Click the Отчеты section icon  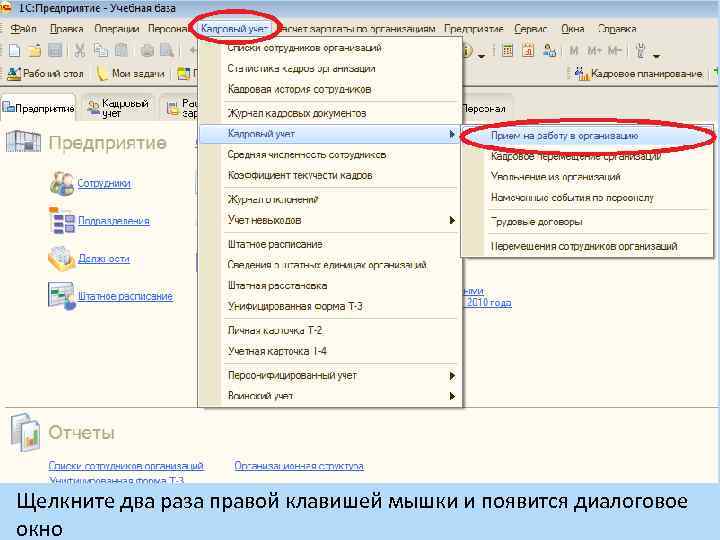tap(25, 432)
